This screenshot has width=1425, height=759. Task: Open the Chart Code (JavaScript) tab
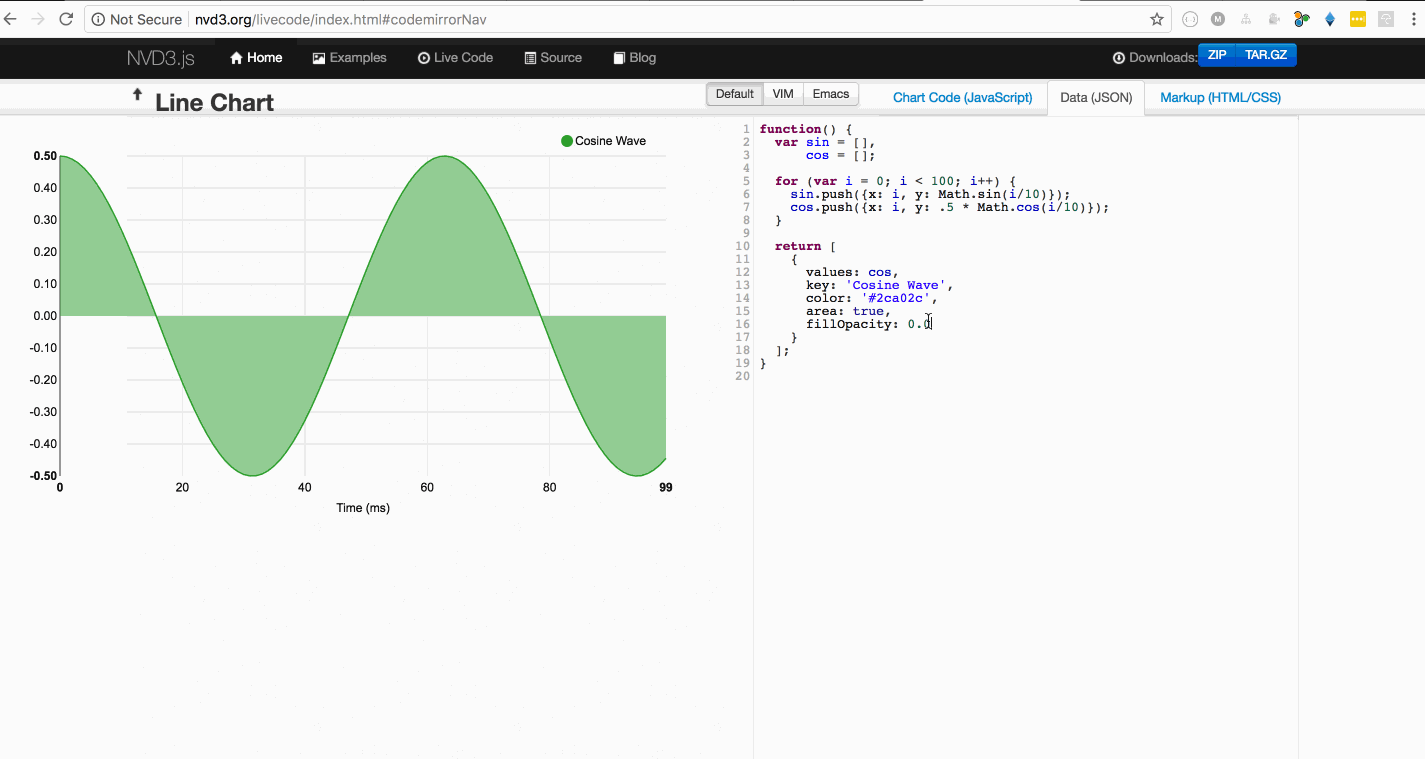coord(962,98)
